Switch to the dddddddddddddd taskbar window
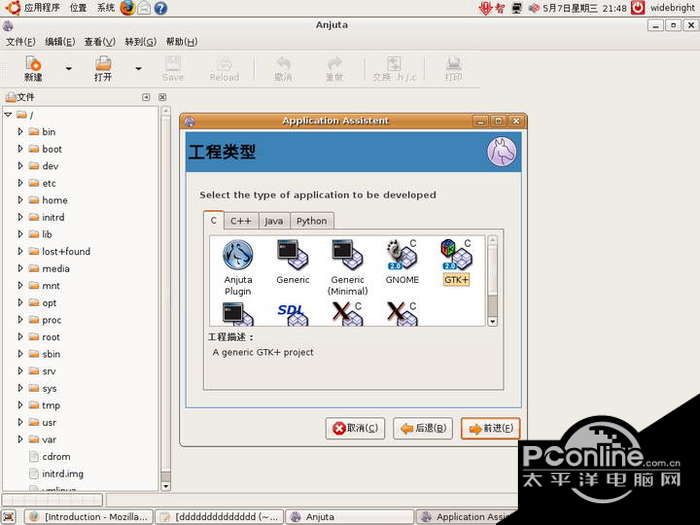Image resolution: width=700 pixels, height=525 pixels. [x=219, y=517]
